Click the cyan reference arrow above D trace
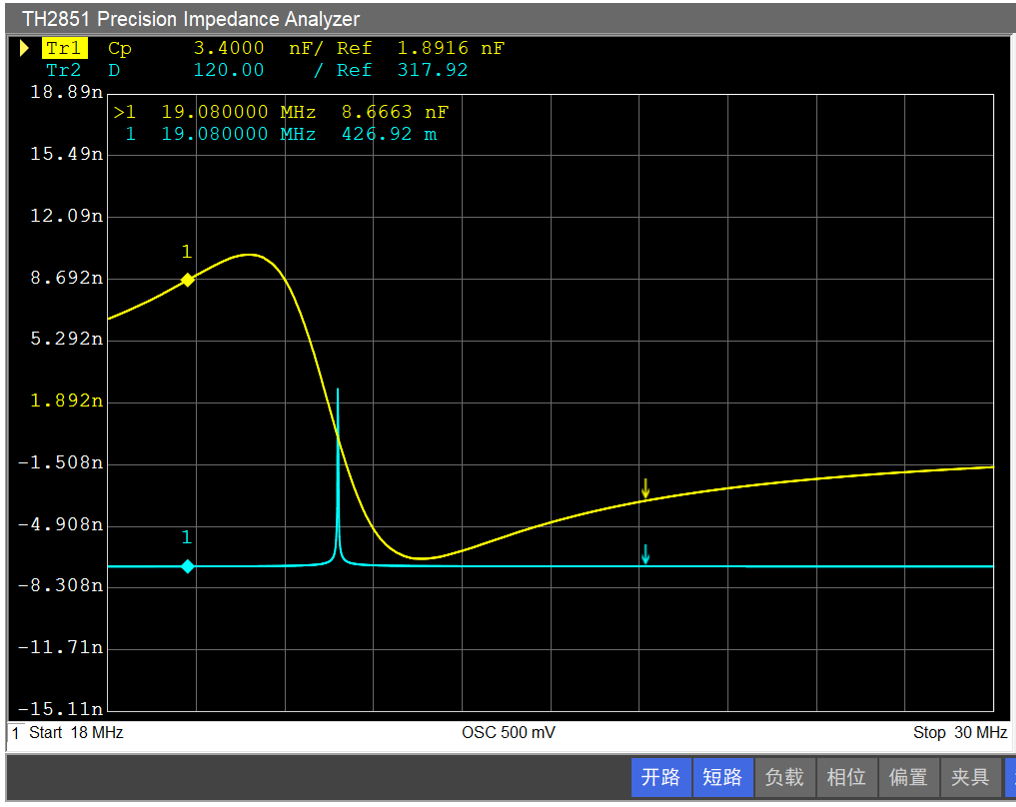Image resolution: width=1016 pixels, height=807 pixels. [x=646, y=553]
